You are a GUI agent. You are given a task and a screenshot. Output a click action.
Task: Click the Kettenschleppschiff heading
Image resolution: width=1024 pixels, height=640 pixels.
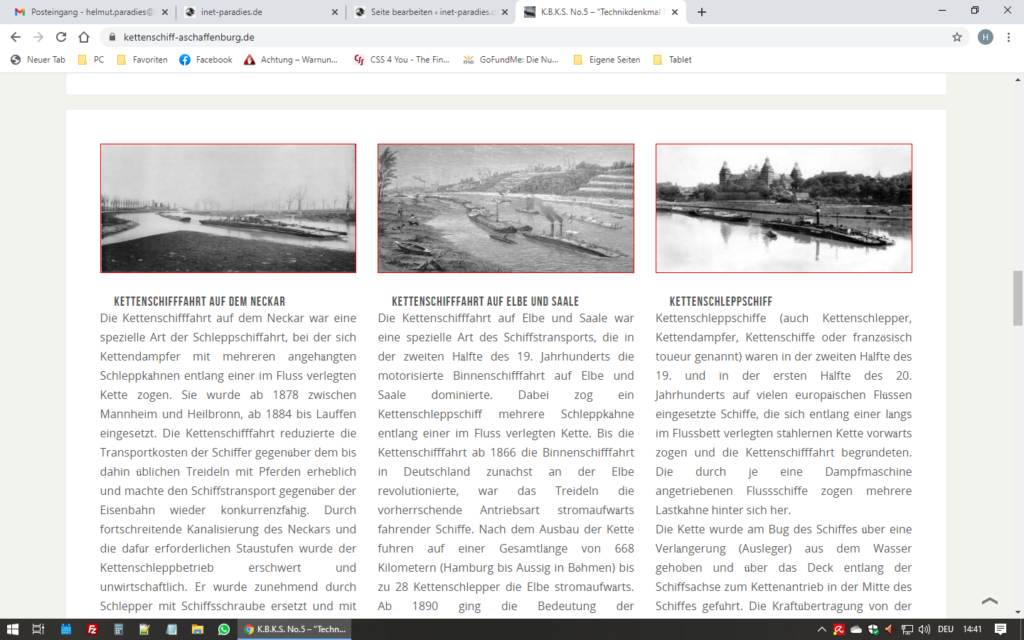coord(721,302)
